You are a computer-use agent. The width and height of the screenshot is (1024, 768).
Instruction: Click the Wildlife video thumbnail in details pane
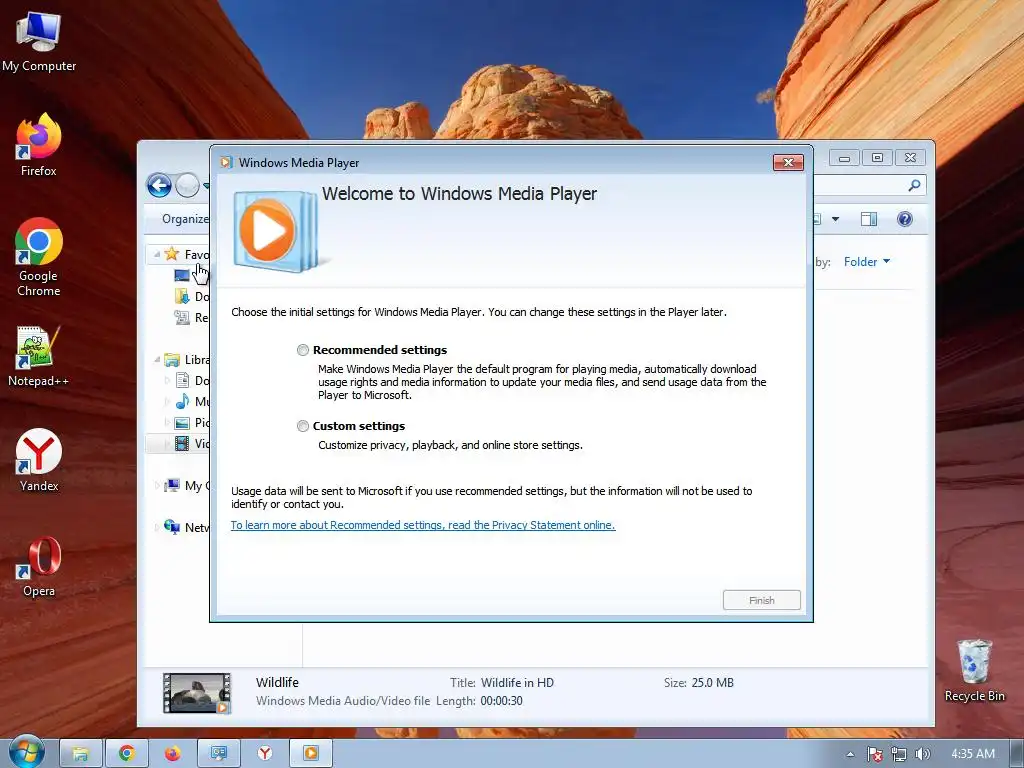click(197, 693)
